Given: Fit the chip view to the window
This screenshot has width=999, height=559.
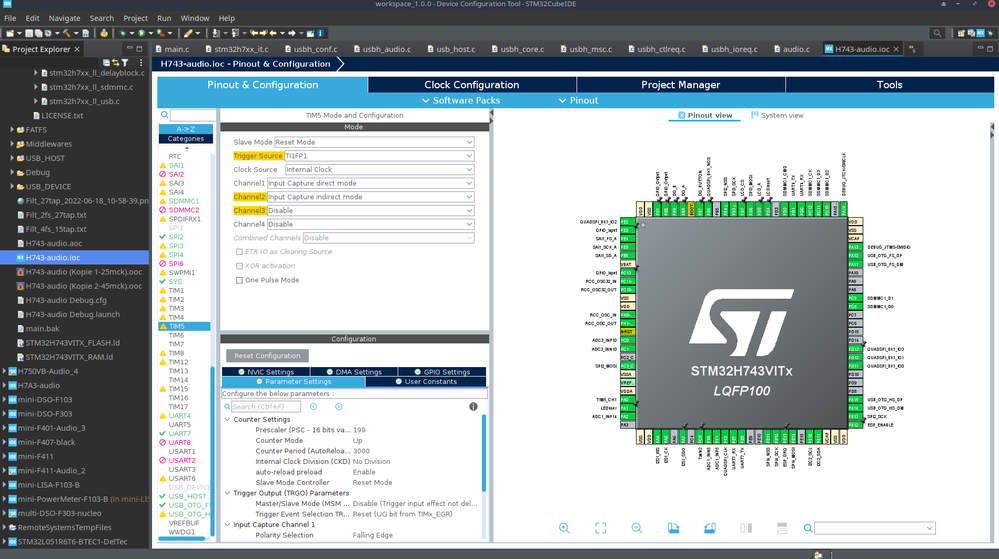Looking at the screenshot, I should [x=600, y=528].
